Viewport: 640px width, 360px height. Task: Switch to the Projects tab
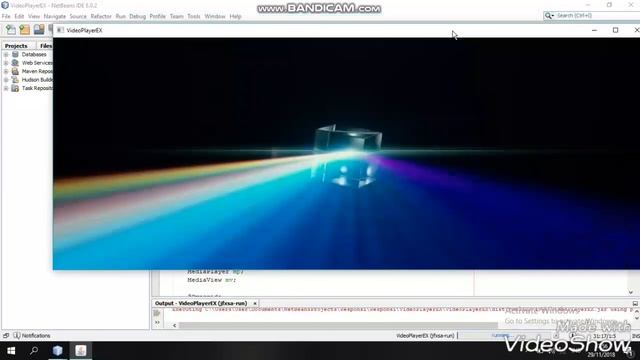[16, 46]
